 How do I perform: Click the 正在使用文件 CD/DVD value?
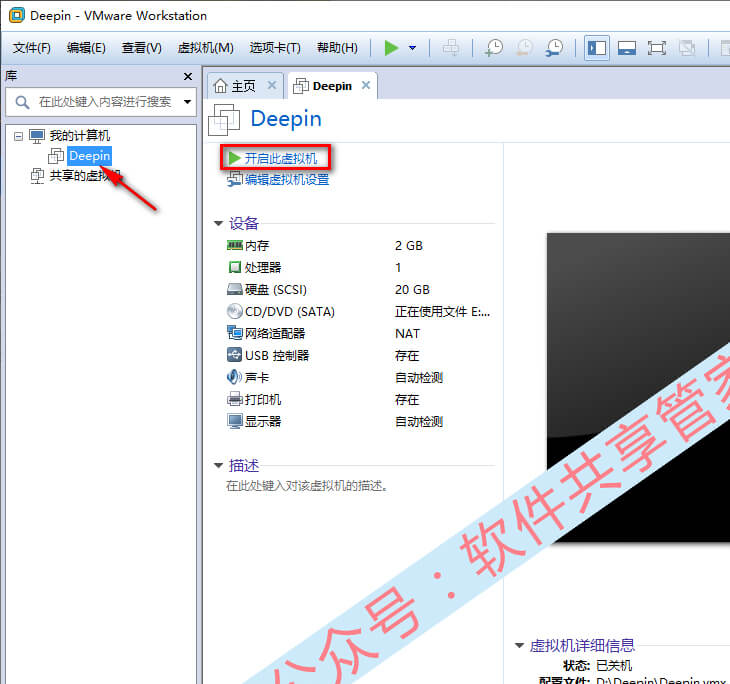(442, 312)
